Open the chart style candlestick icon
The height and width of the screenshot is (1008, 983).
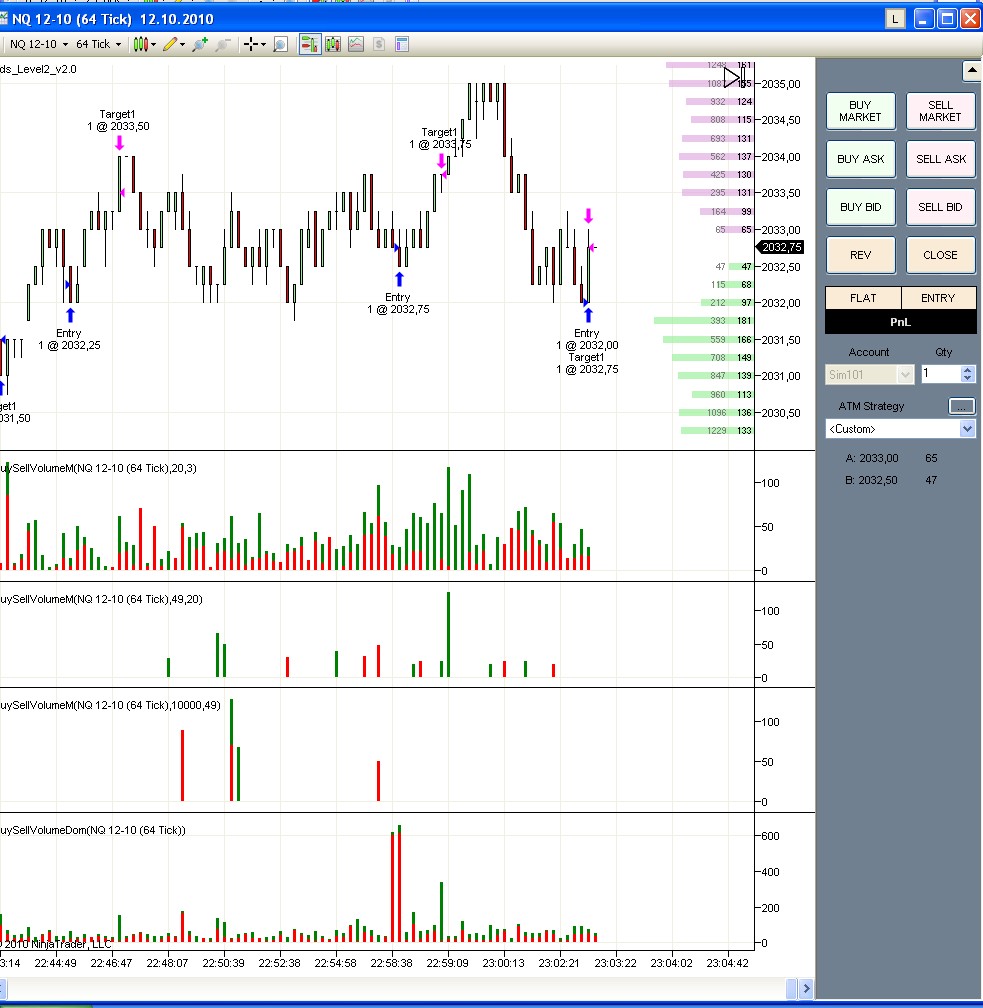pos(141,44)
